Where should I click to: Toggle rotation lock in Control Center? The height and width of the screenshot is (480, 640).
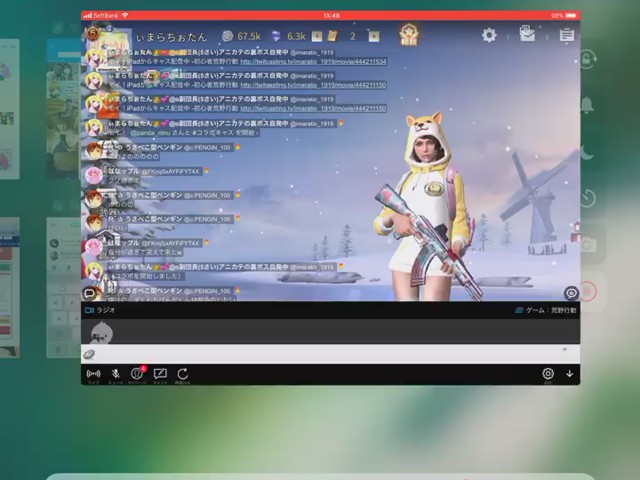pos(588,59)
